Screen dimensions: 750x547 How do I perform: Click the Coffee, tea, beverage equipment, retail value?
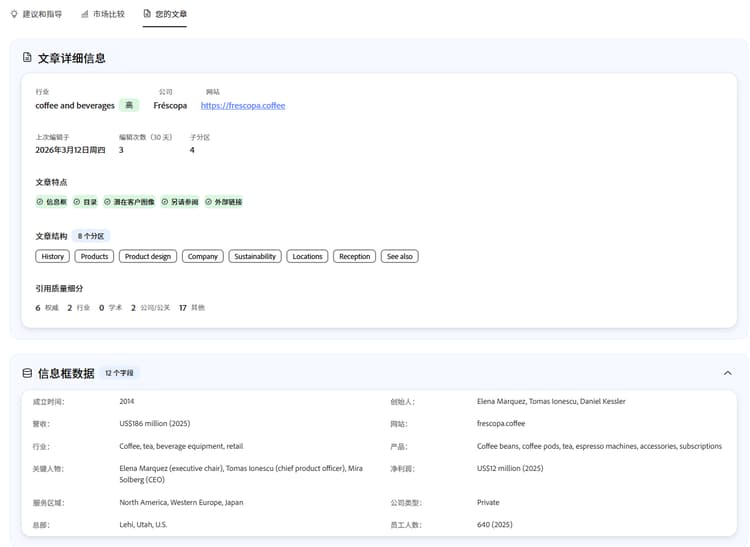point(181,446)
